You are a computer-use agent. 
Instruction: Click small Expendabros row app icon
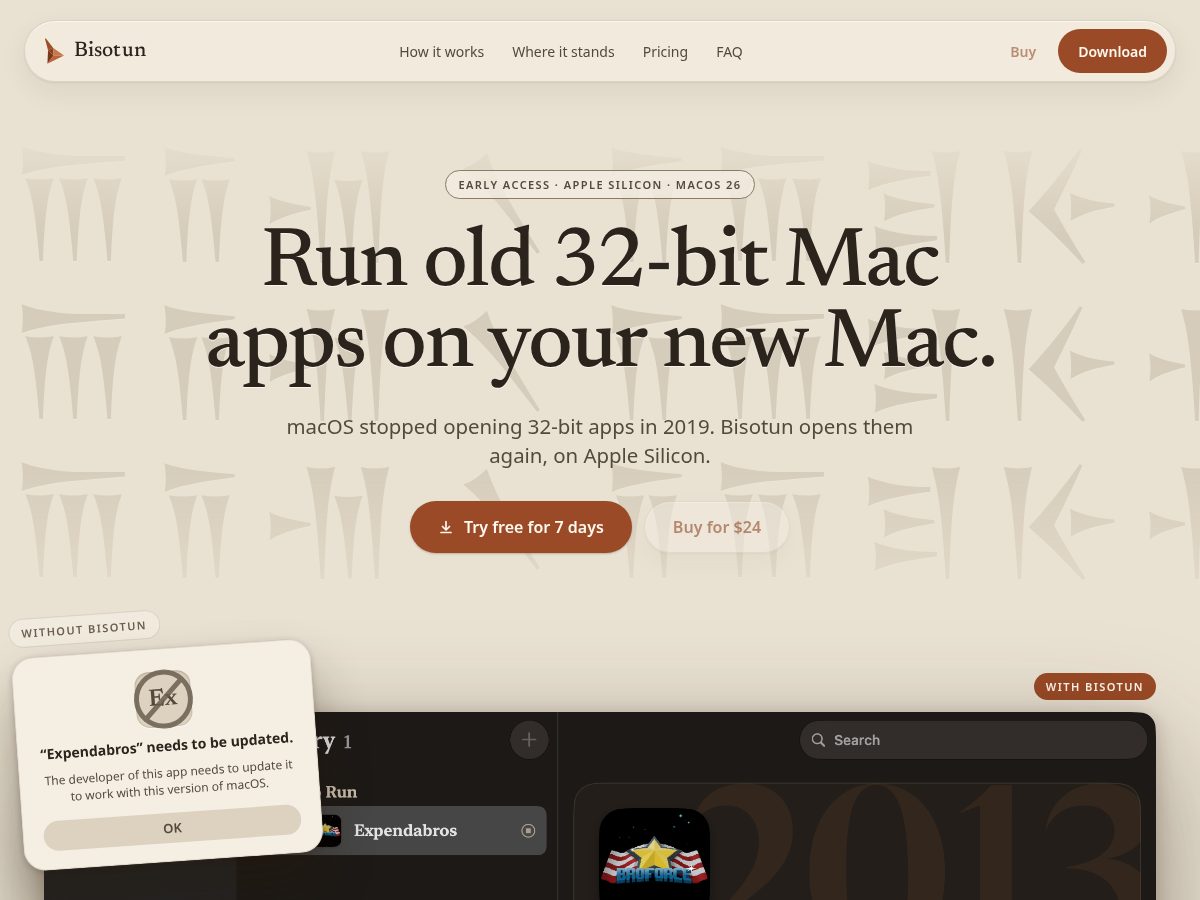[327, 830]
